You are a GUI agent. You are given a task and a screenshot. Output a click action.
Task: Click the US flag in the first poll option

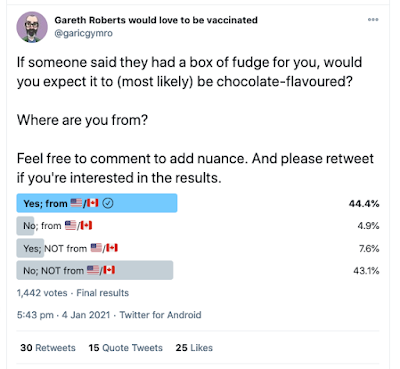pyautogui.click(x=77, y=203)
